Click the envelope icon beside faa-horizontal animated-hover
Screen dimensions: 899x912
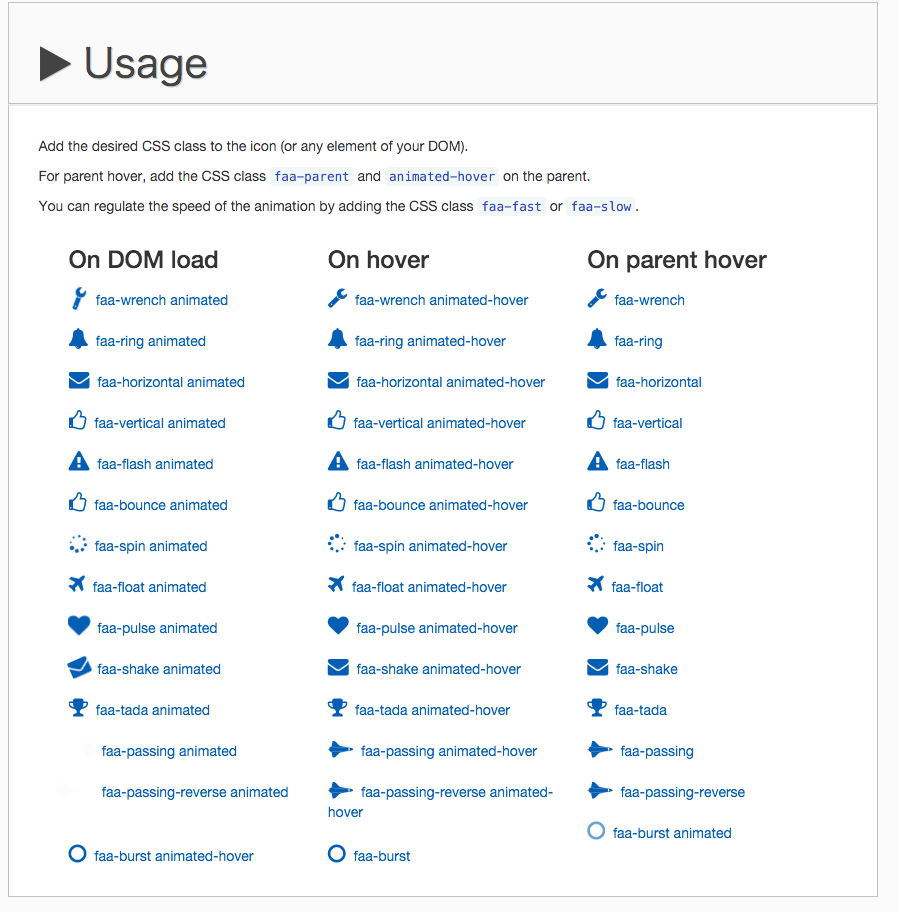[338, 381]
